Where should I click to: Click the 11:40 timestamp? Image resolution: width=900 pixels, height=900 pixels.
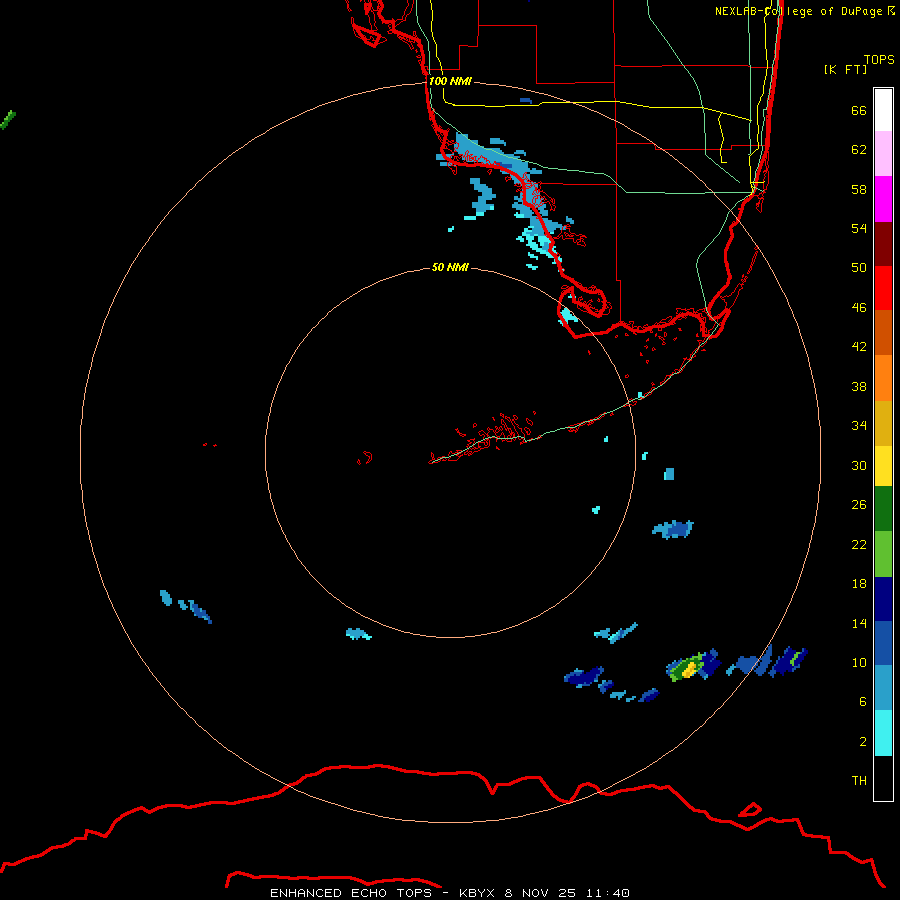(608, 893)
